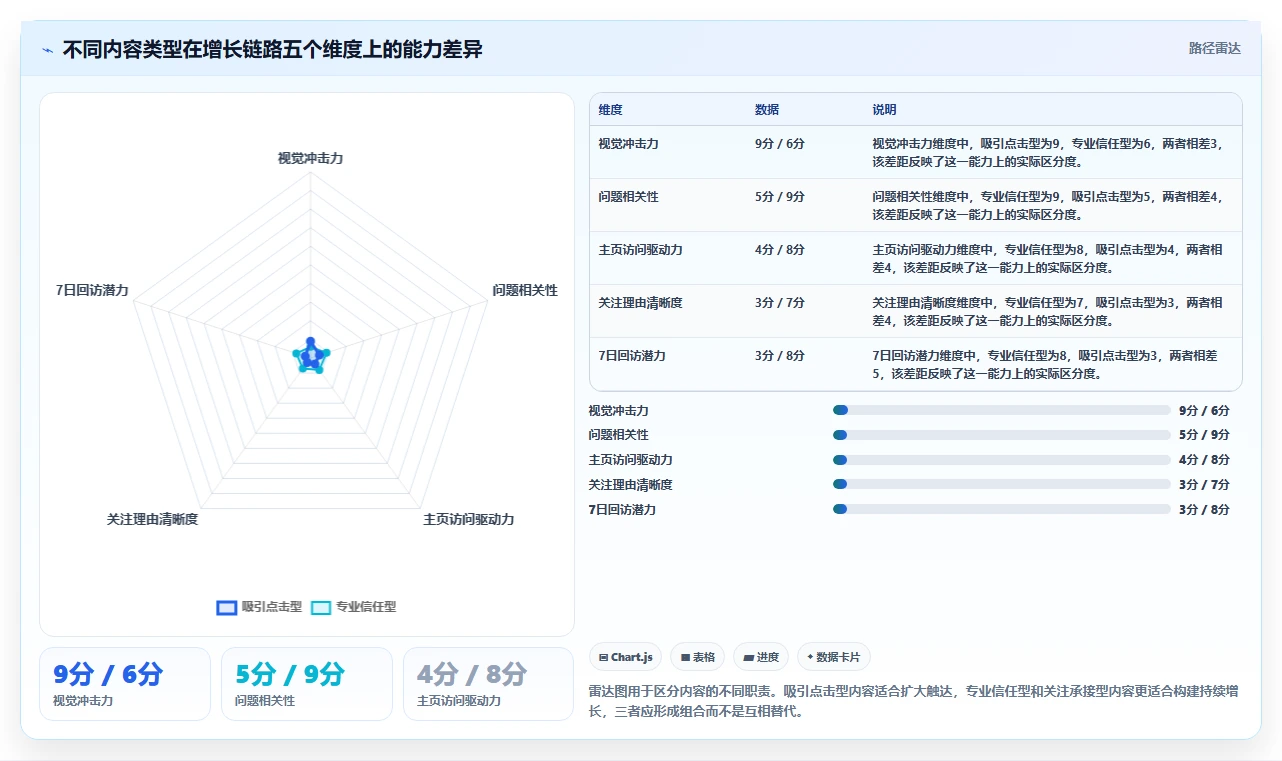Click the 视觉冲击力 progress bar
Image resolution: width=1282 pixels, height=761 pixels.
click(x=1001, y=410)
